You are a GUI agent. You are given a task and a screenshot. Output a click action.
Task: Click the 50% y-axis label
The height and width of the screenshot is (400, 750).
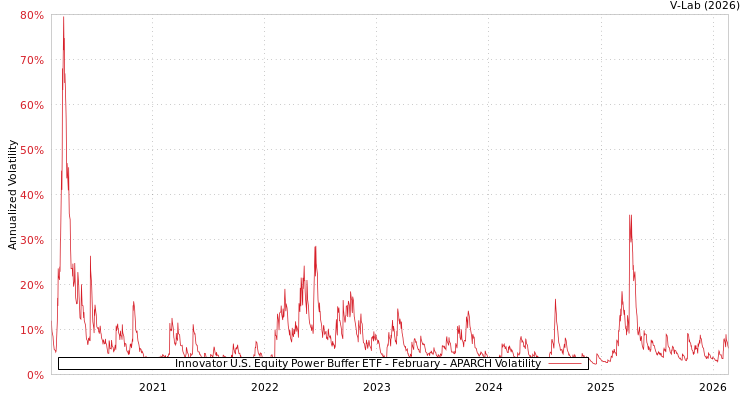(x=32, y=150)
